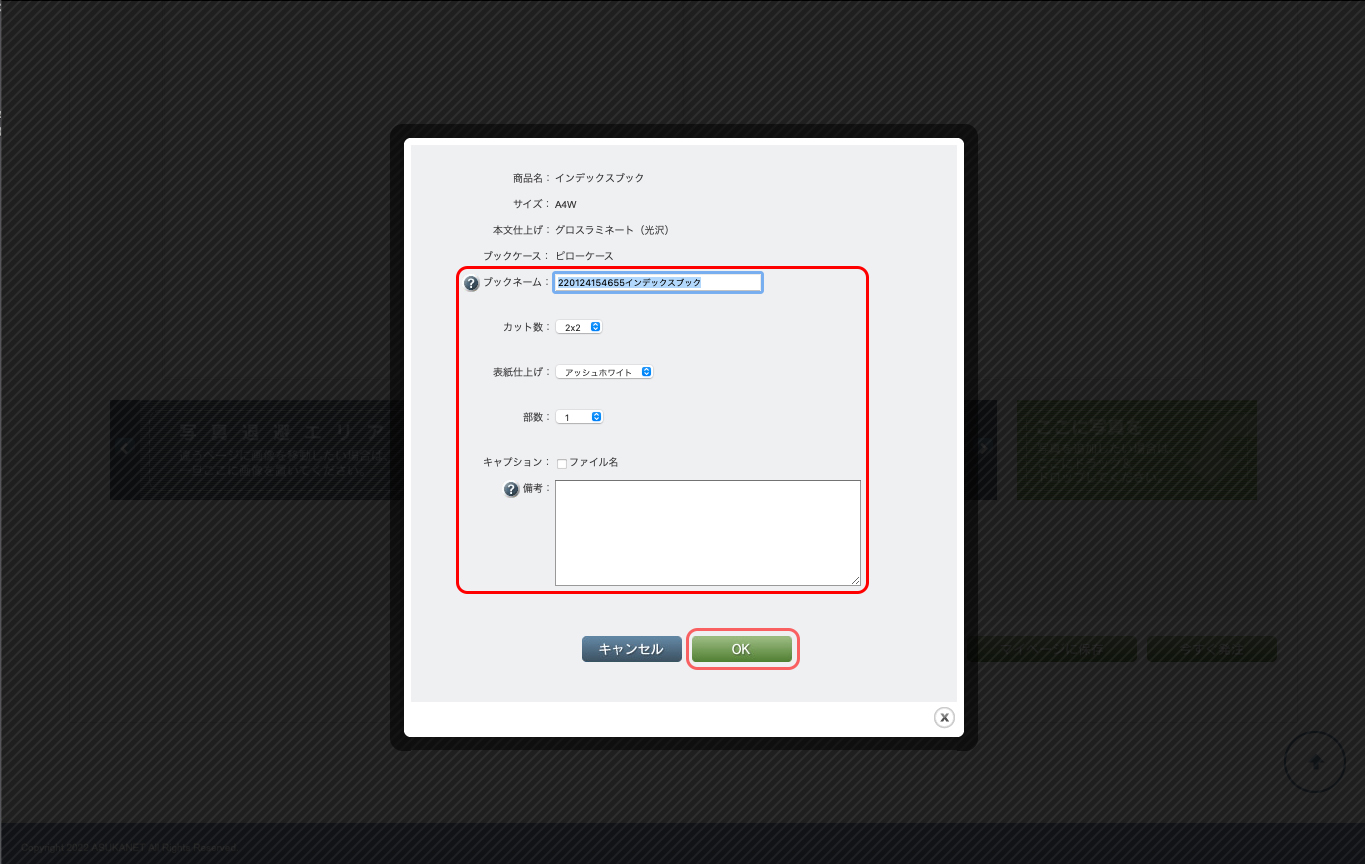Click the scroll-to-top arrow behind the dialog
The height and width of the screenshot is (864, 1365).
point(1315,762)
